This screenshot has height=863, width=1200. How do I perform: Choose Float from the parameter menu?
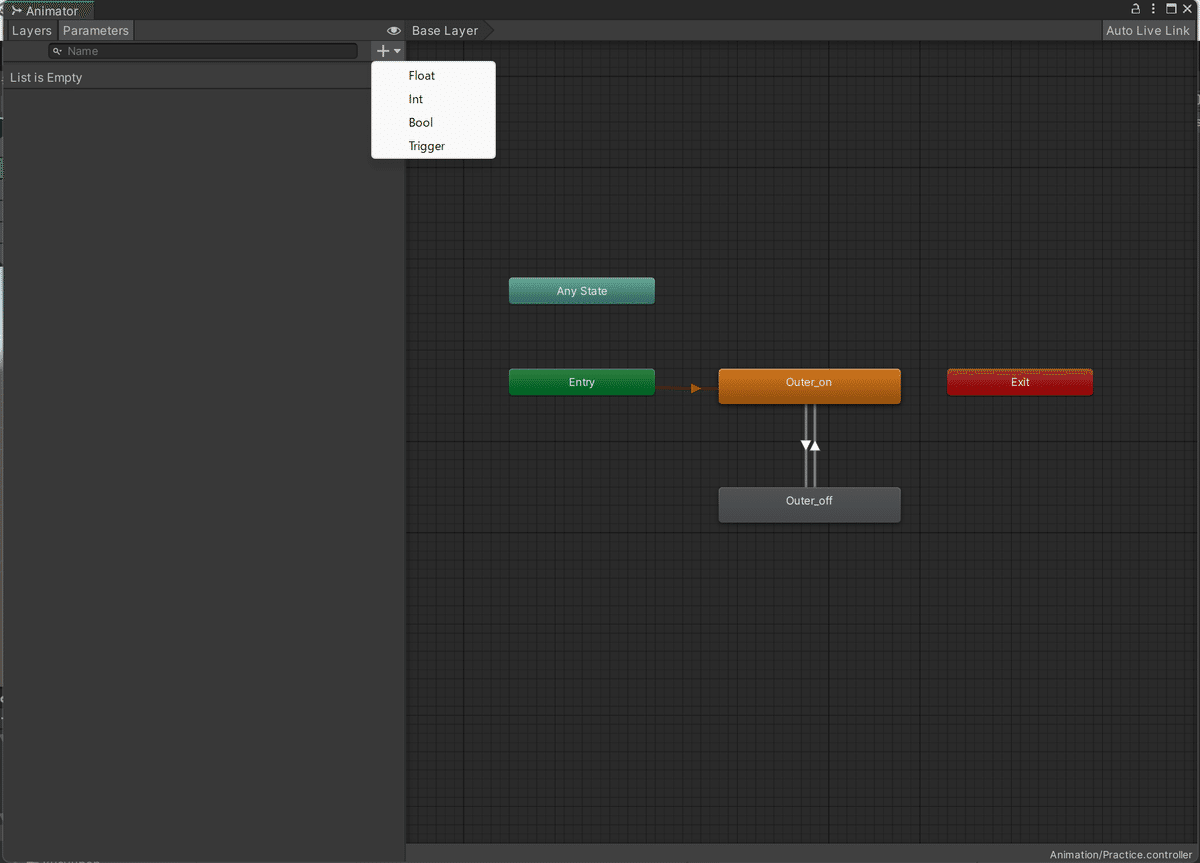click(x=421, y=75)
